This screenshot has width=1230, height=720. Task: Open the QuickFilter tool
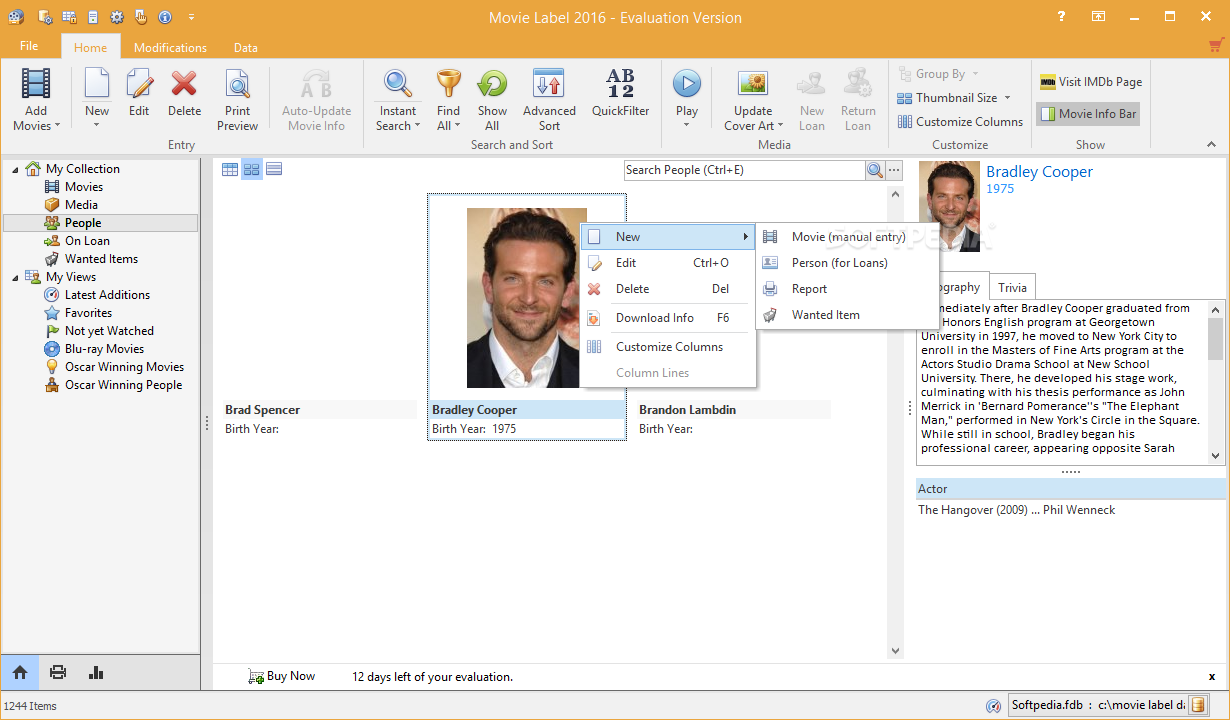point(620,93)
